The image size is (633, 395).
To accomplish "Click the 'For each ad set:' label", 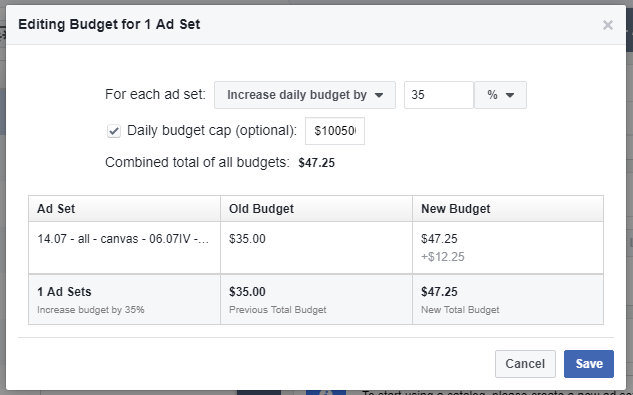I will coord(155,95).
